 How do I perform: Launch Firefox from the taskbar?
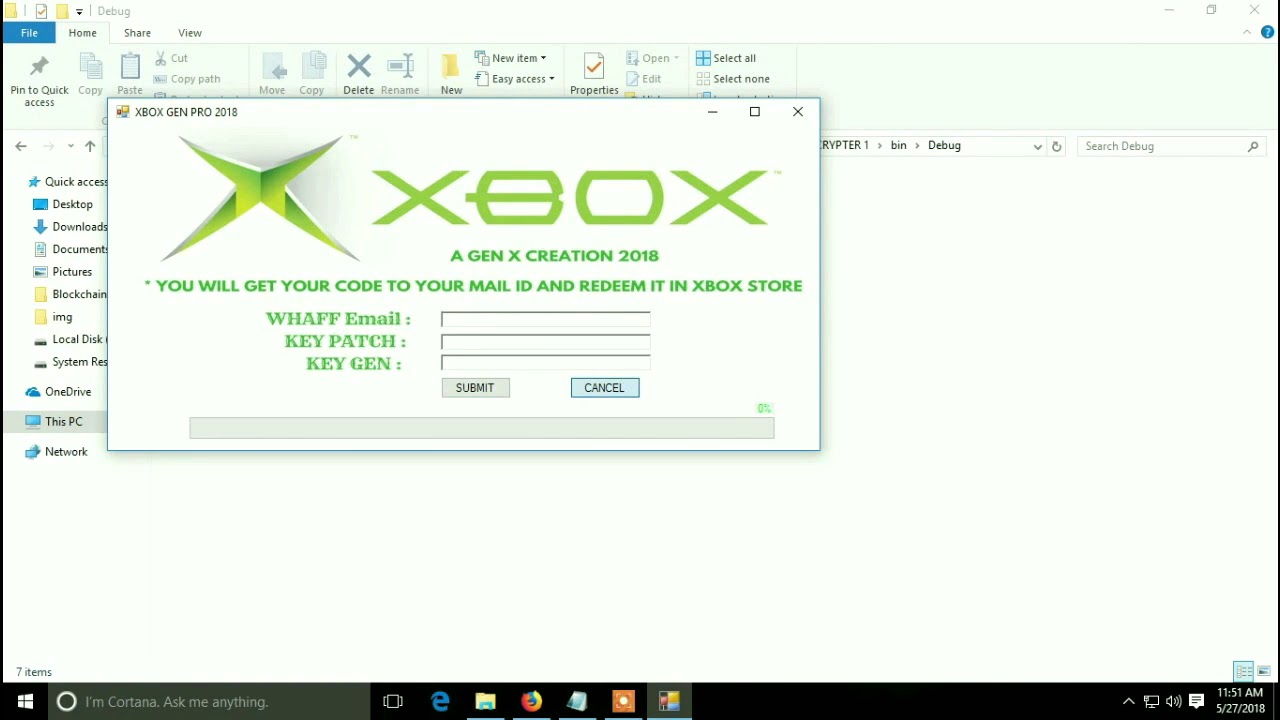pos(532,701)
